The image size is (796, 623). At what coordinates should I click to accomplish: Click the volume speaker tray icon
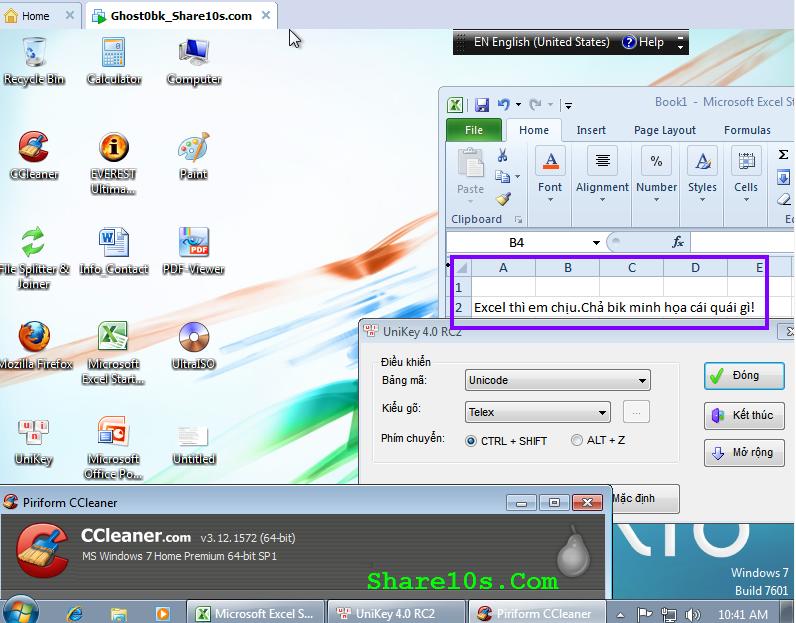(692, 614)
